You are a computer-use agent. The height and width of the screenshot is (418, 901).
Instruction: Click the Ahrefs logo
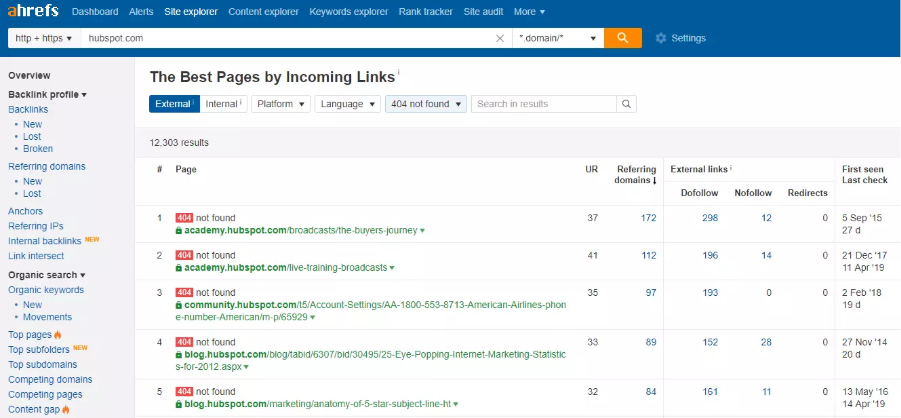32,11
